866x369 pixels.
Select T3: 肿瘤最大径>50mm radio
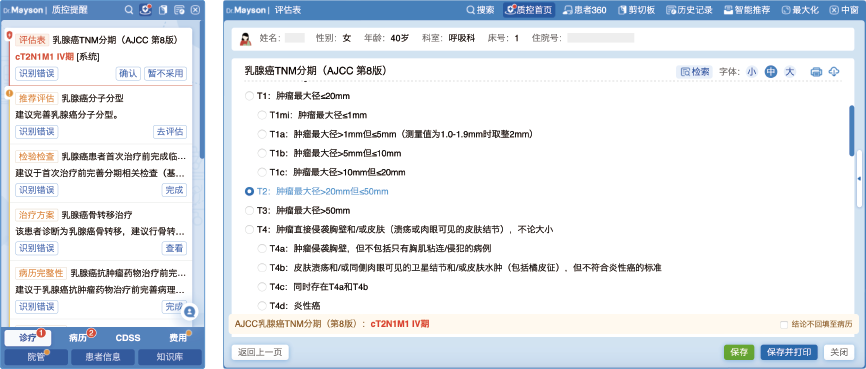coord(249,210)
